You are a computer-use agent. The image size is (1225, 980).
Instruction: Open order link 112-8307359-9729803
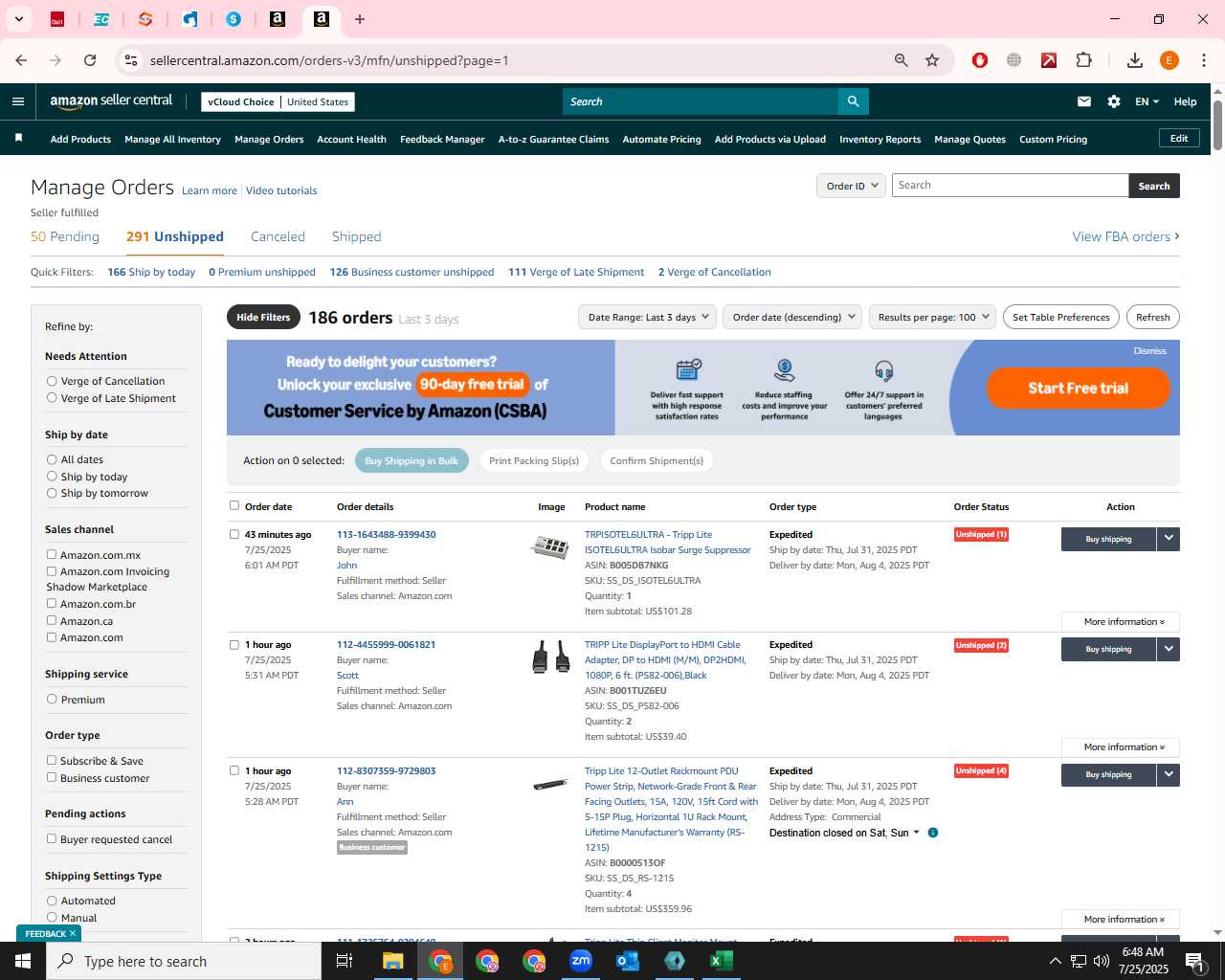pyautogui.click(x=386, y=770)
